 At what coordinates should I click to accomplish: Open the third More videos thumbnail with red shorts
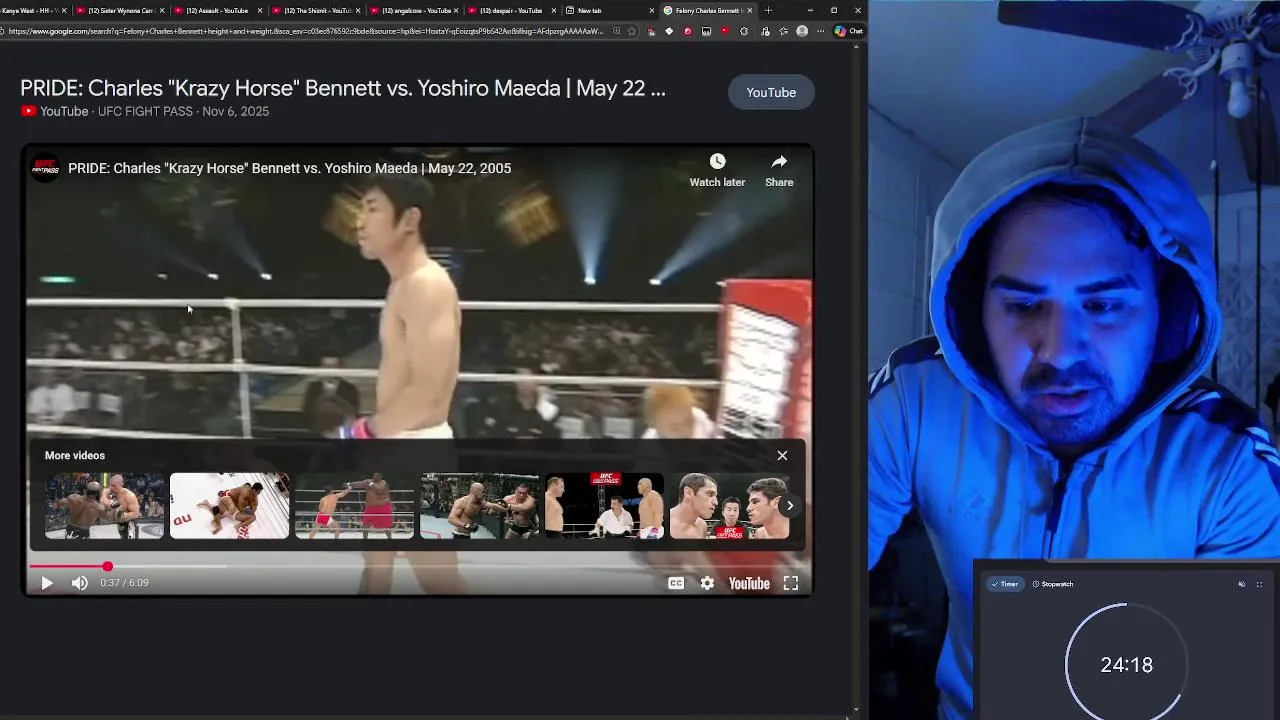point(354,505)
